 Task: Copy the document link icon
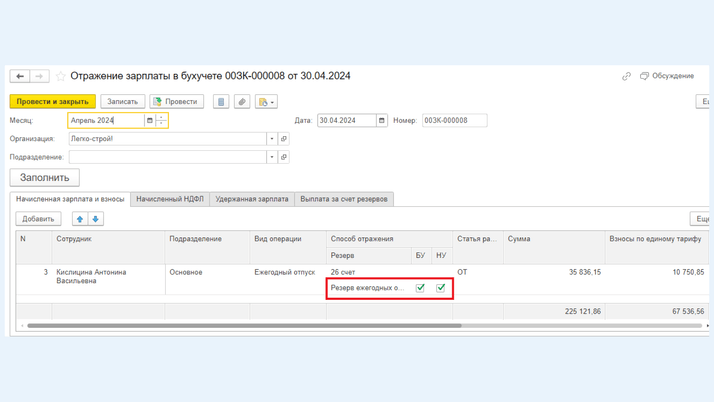[626, 76]
